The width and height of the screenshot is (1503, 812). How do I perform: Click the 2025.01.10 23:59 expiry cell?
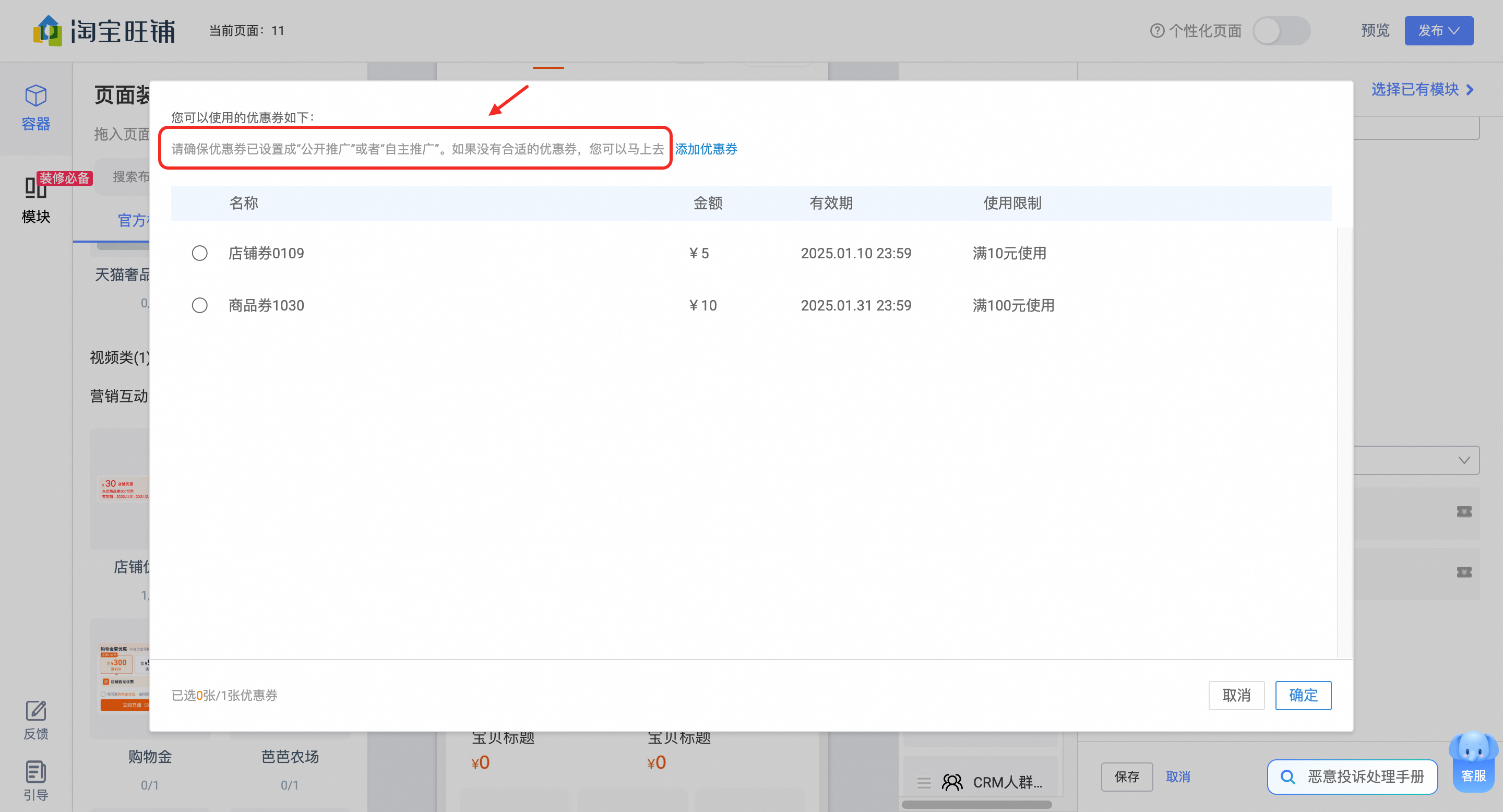(856, 253)
